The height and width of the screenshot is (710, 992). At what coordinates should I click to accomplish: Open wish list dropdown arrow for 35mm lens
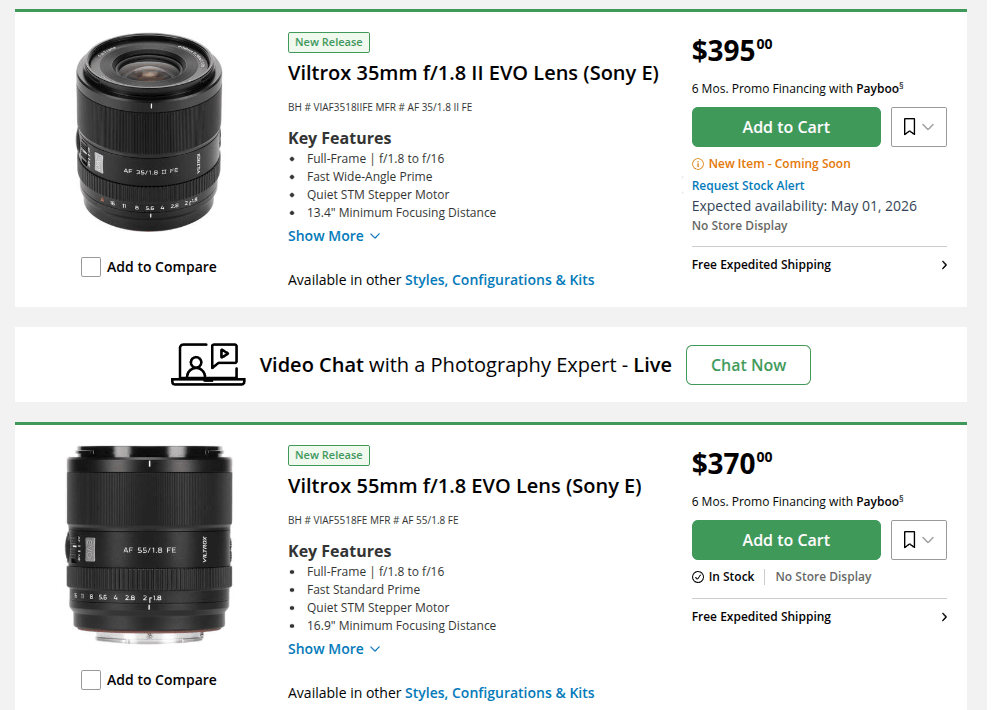pos(929,127)
